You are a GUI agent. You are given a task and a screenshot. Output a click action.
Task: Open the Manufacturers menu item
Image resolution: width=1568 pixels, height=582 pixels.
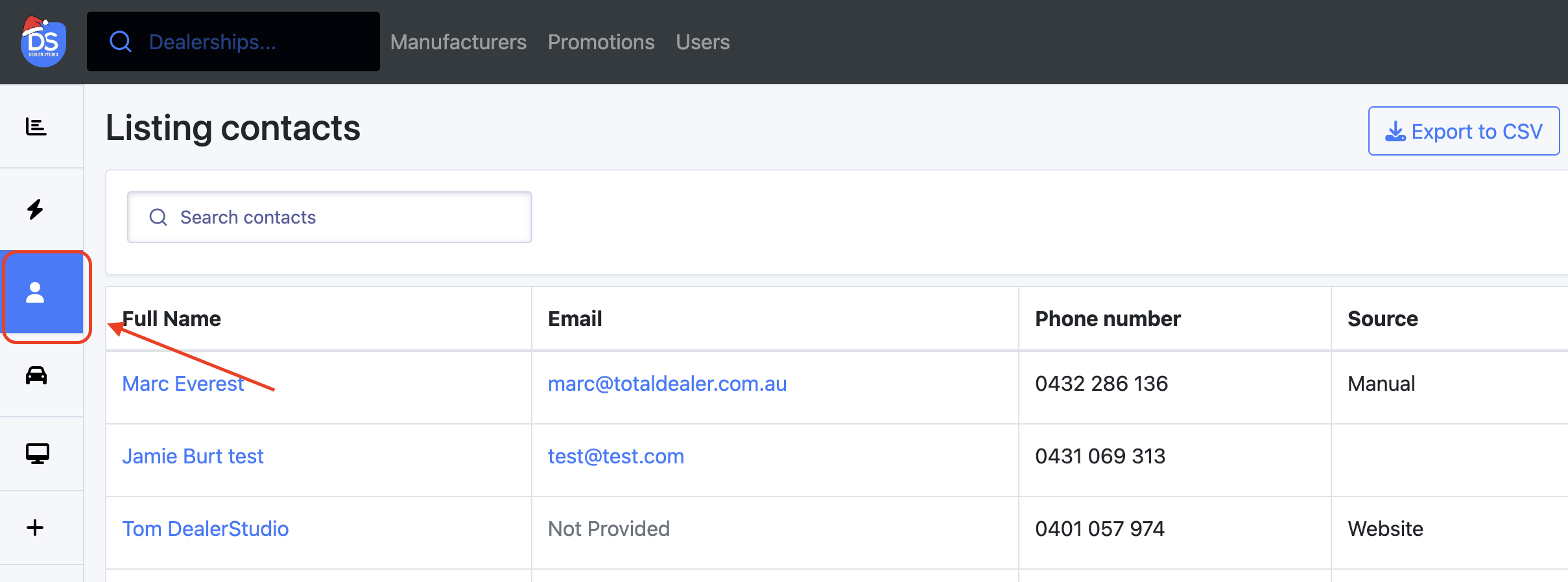(x=458, y=42)
